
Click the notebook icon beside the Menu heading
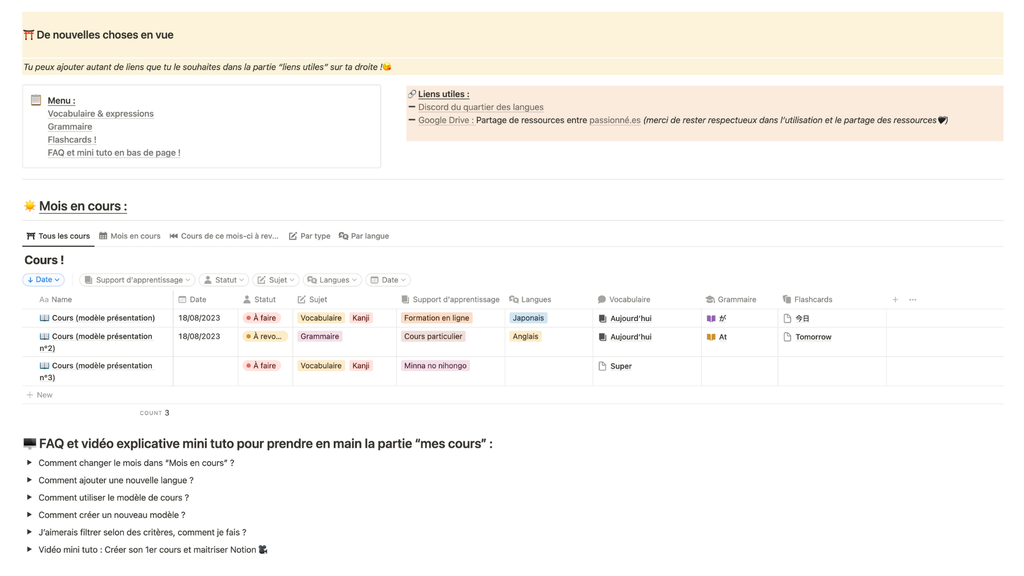36,100
